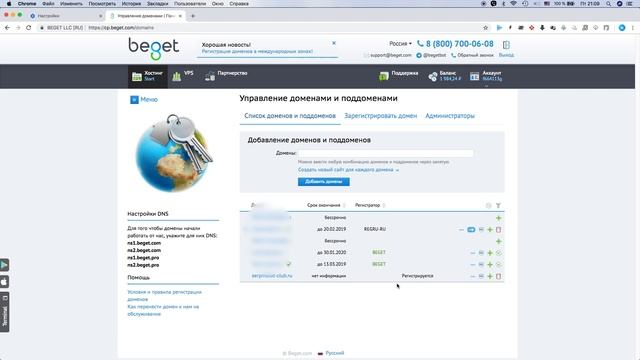Open the Chrome Файл menu

48,4
